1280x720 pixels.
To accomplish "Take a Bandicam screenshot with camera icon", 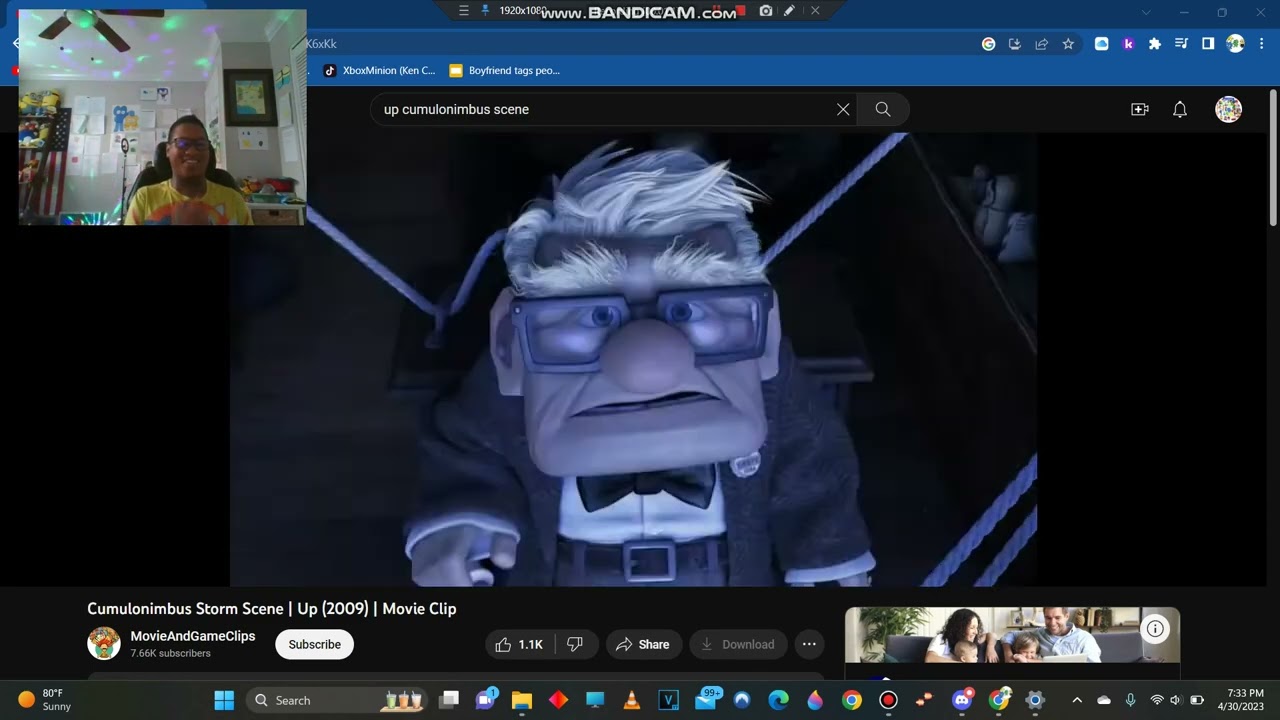I will coord(766,10).
